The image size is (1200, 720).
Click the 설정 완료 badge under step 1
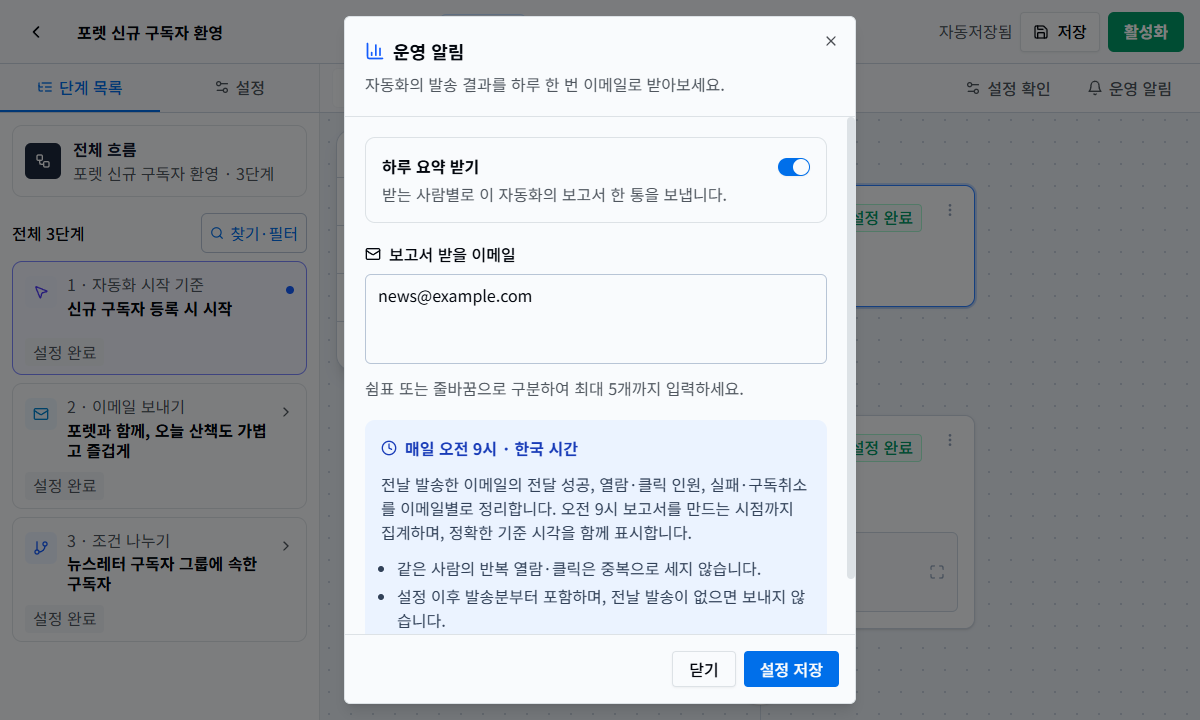click(65, 352)
